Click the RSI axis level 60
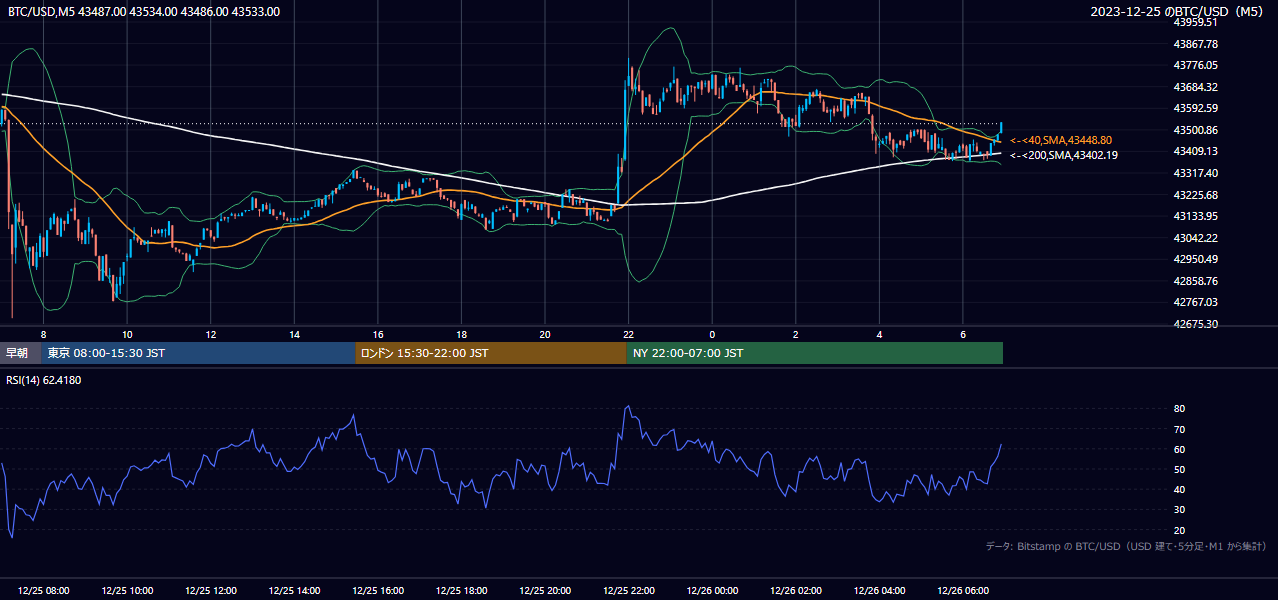1278x600 pixels. pyautogui.click(x=1179, y=449)
